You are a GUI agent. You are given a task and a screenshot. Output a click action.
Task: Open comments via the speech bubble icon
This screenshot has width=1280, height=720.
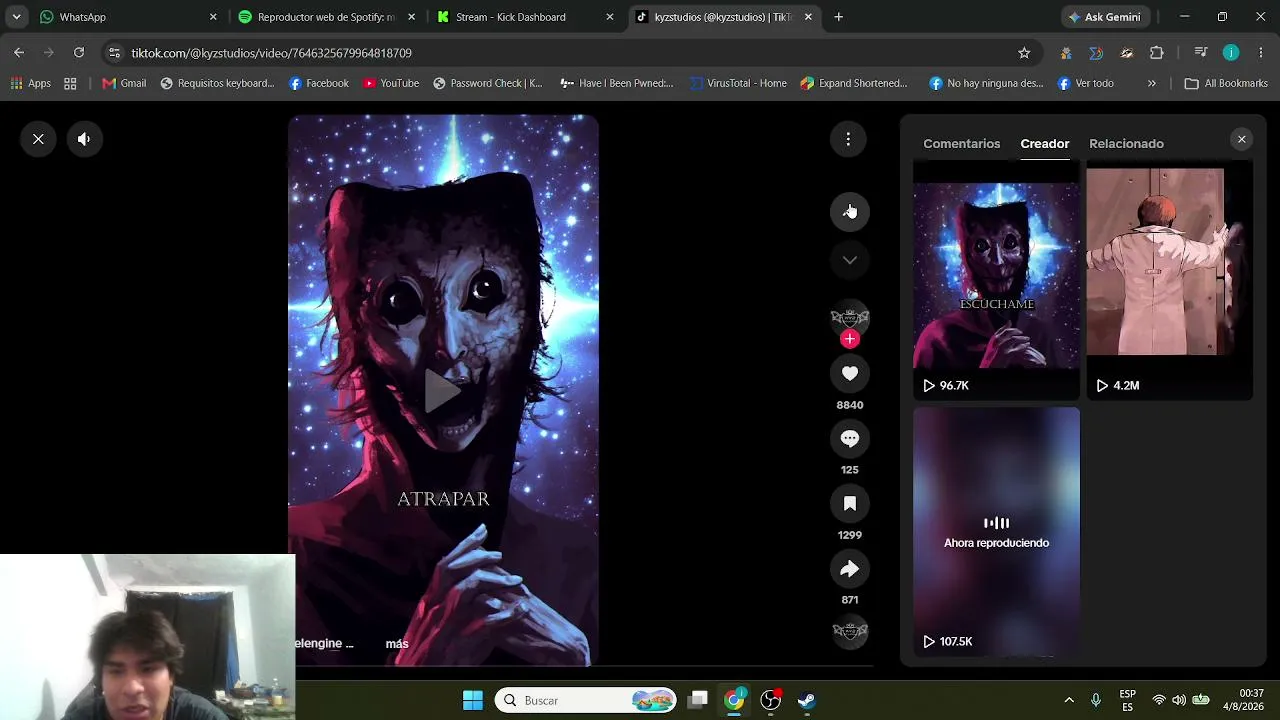coord(850,438)
